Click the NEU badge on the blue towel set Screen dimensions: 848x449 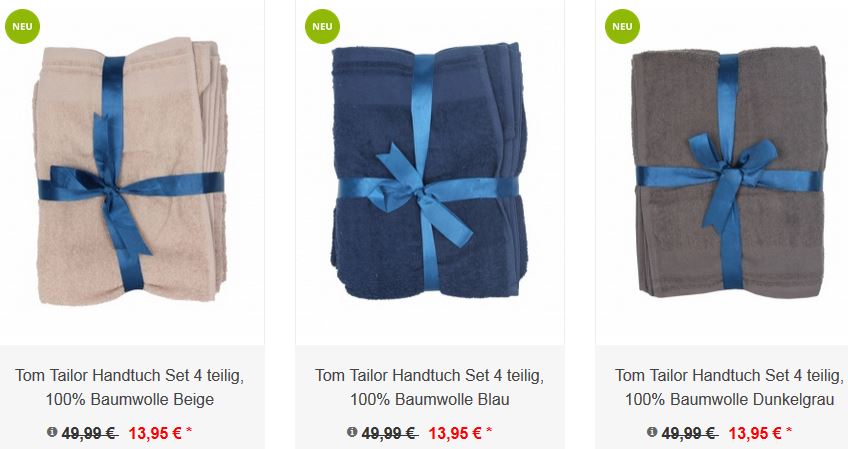tap(322, 27)
